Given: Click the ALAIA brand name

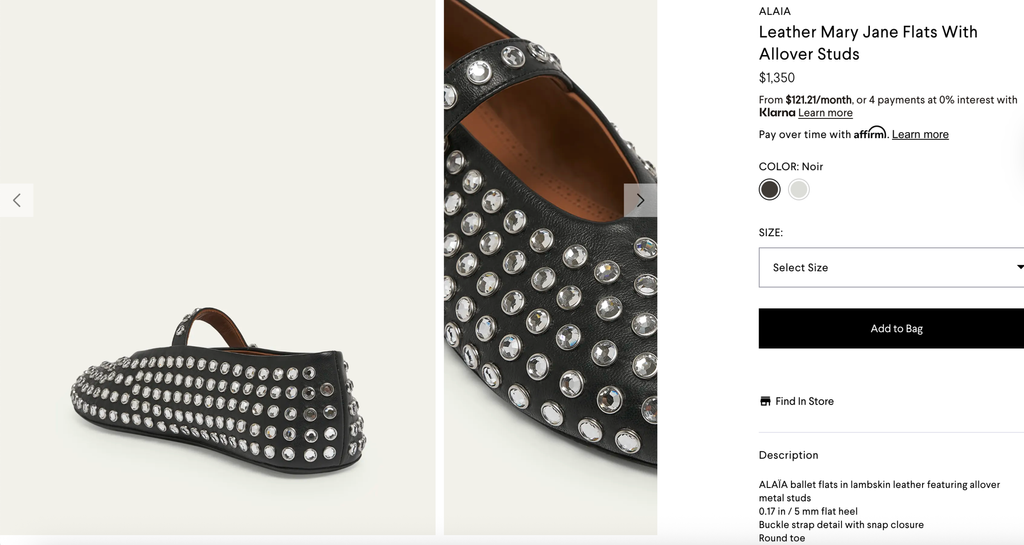Looking at the screenshot, I should tap(774, 12).
